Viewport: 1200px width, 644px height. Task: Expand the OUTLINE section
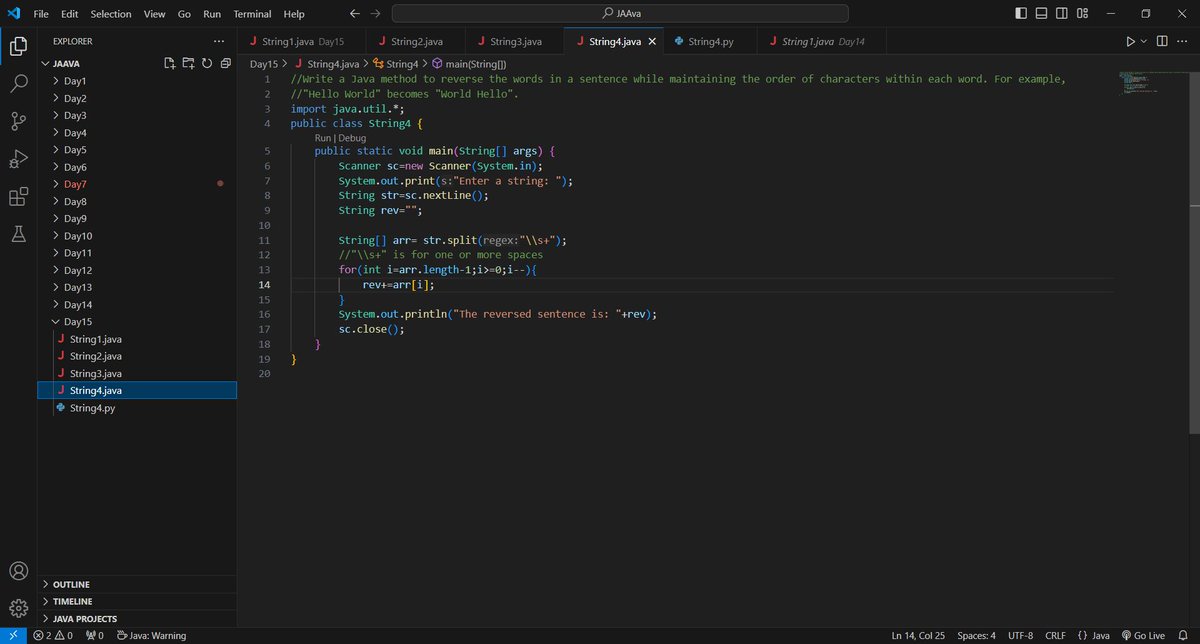pos(138,584)
